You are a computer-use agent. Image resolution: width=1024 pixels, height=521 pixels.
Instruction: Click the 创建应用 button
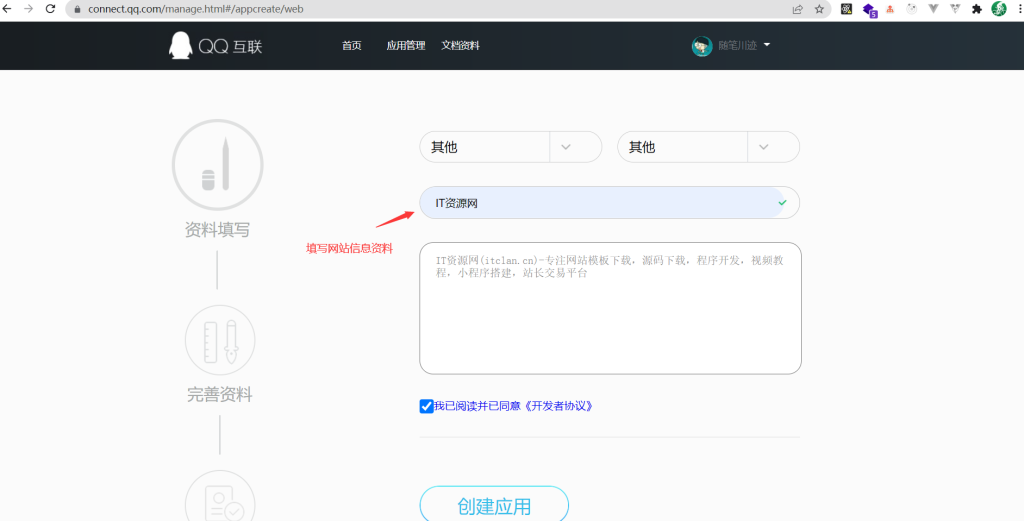(x=494, y=503)
